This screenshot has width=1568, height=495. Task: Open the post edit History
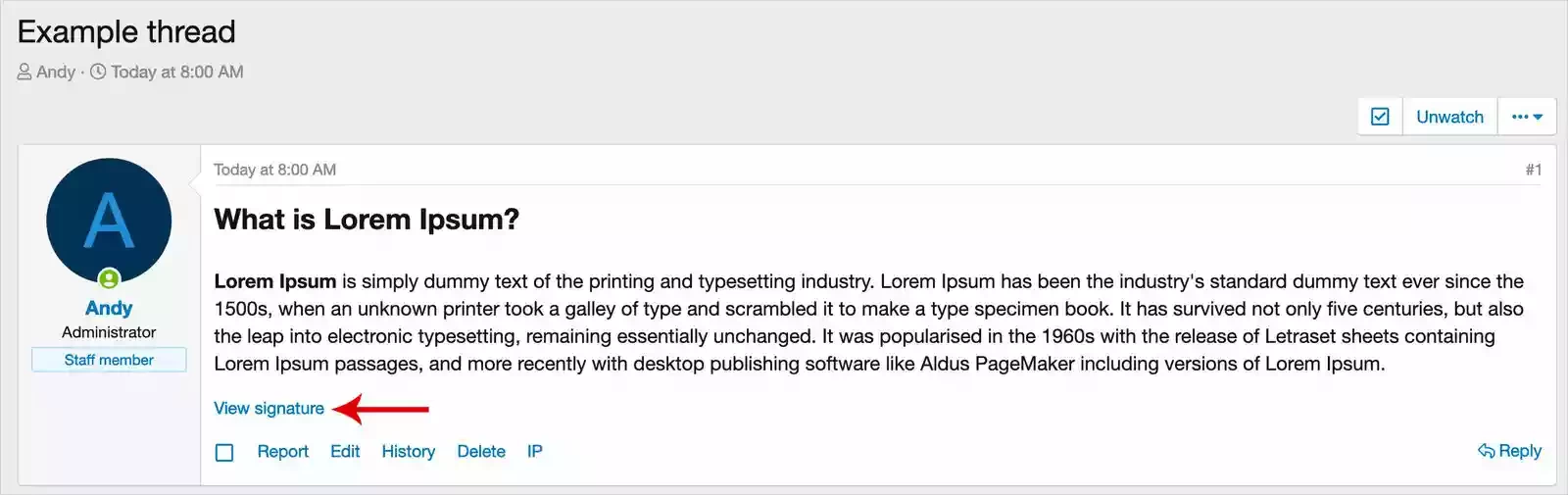[408, 452]
